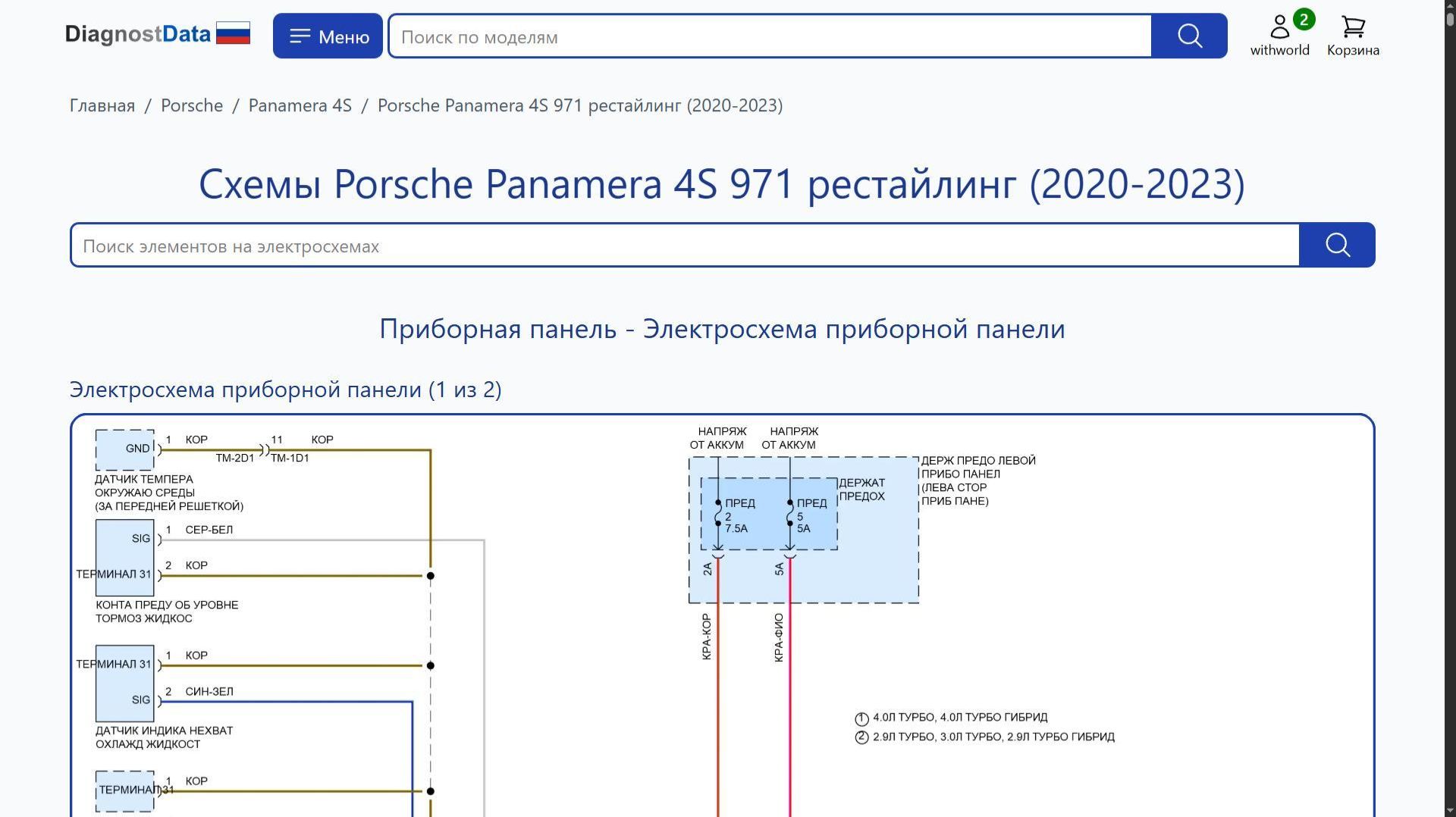Click fuse 'ПРЕД 5 5A' in diagram
The height and width of the screenshot is (817, 1456).
coord(808,515)
